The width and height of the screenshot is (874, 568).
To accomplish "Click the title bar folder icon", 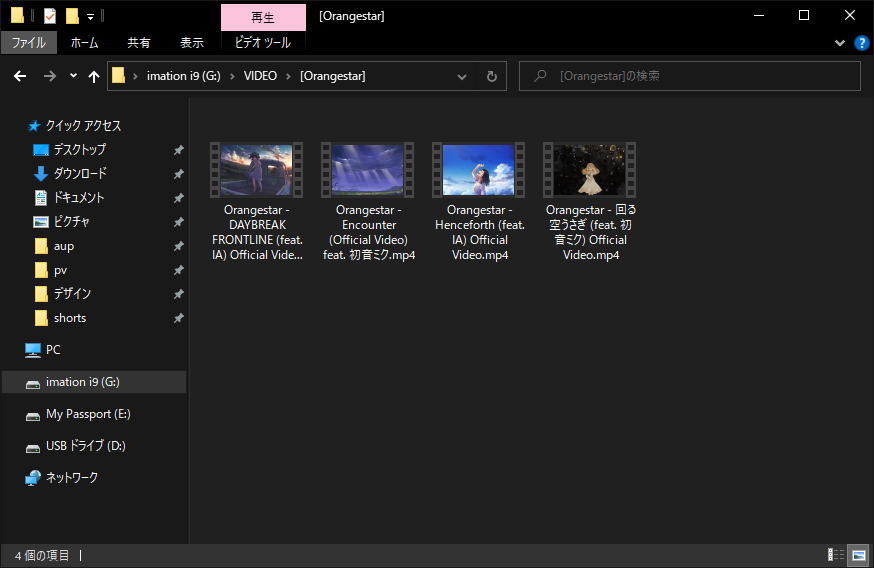I will point(17,16).
